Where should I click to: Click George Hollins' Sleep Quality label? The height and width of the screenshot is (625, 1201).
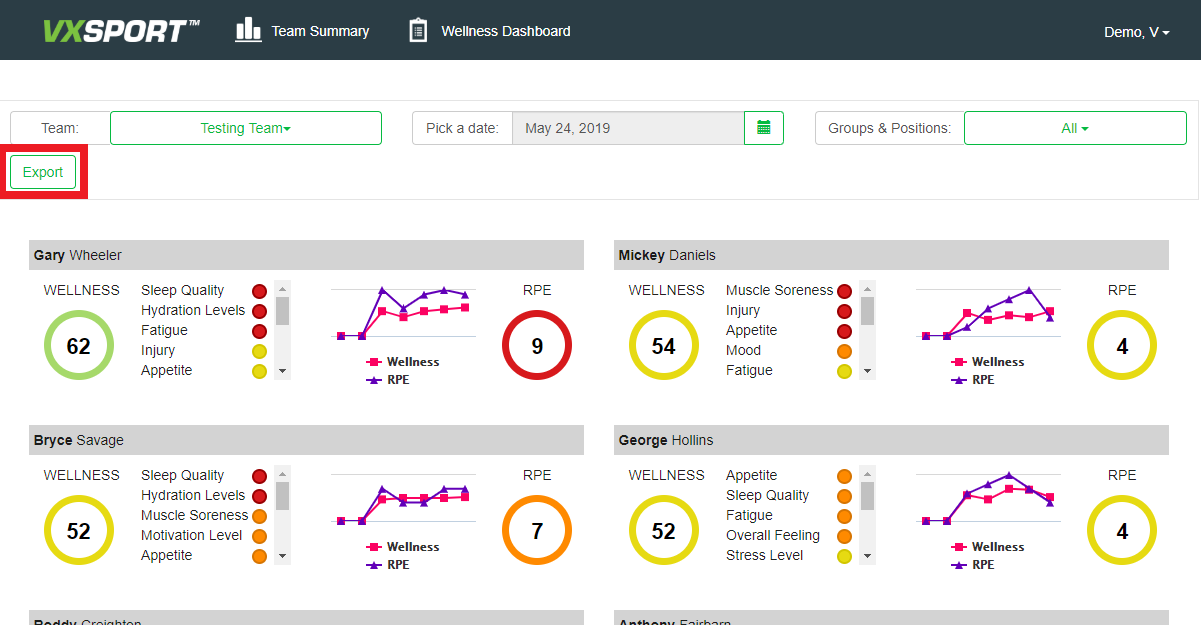[x=768, y=496]
